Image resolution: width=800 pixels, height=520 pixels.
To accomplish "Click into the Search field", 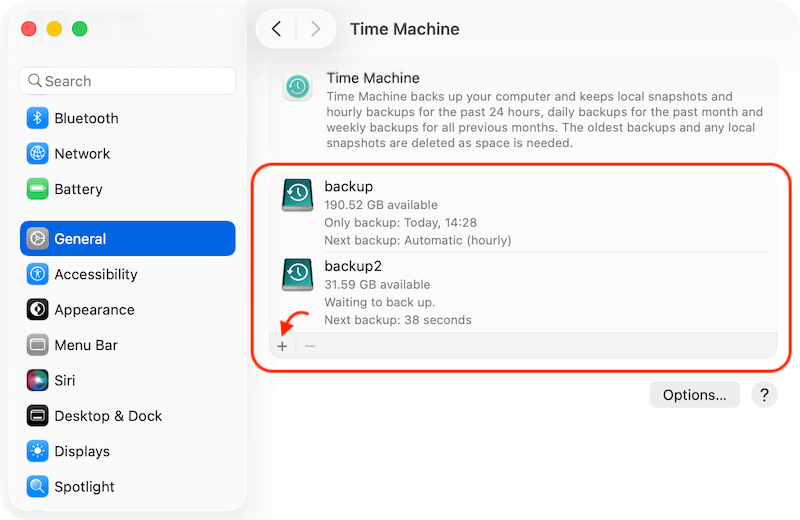I will (x=128, y=81).
